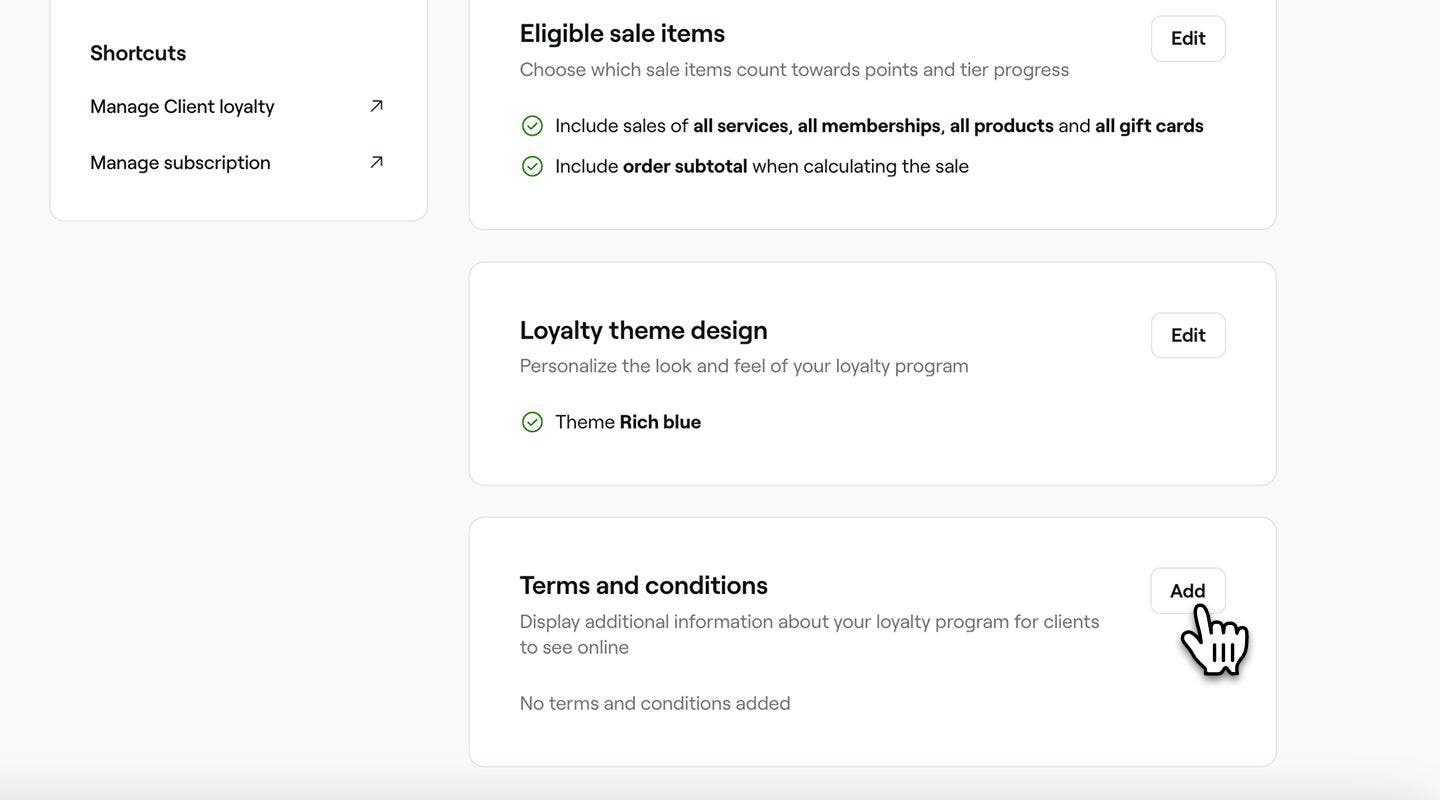Click green check icon beside Theme Rich blue
This screenshot has width=1440, height=800.
click(532, 422)
